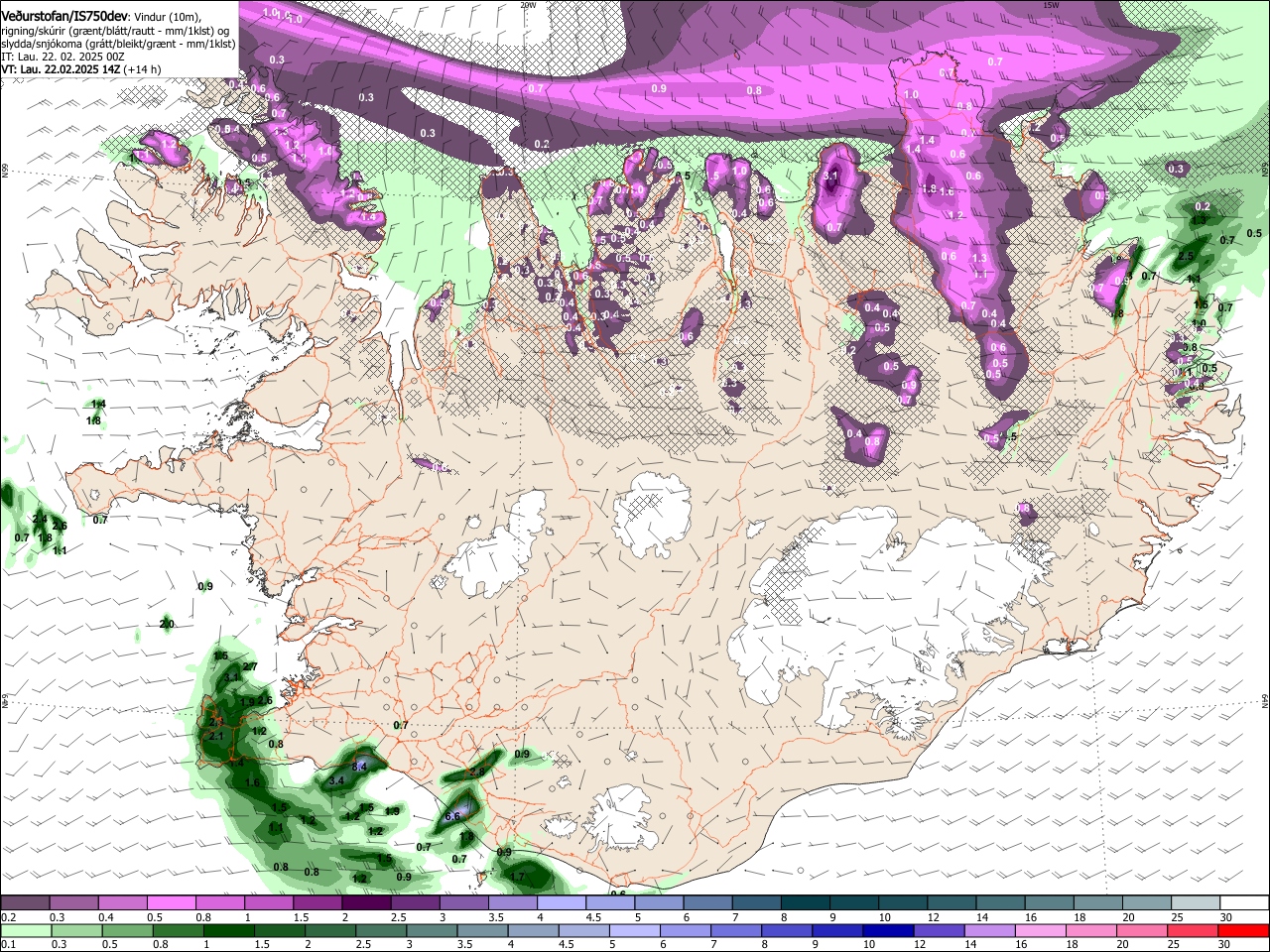Select the pale mint green first swatch of lower legend row
The image size is (1270, 952).
[x=27, y=930]
